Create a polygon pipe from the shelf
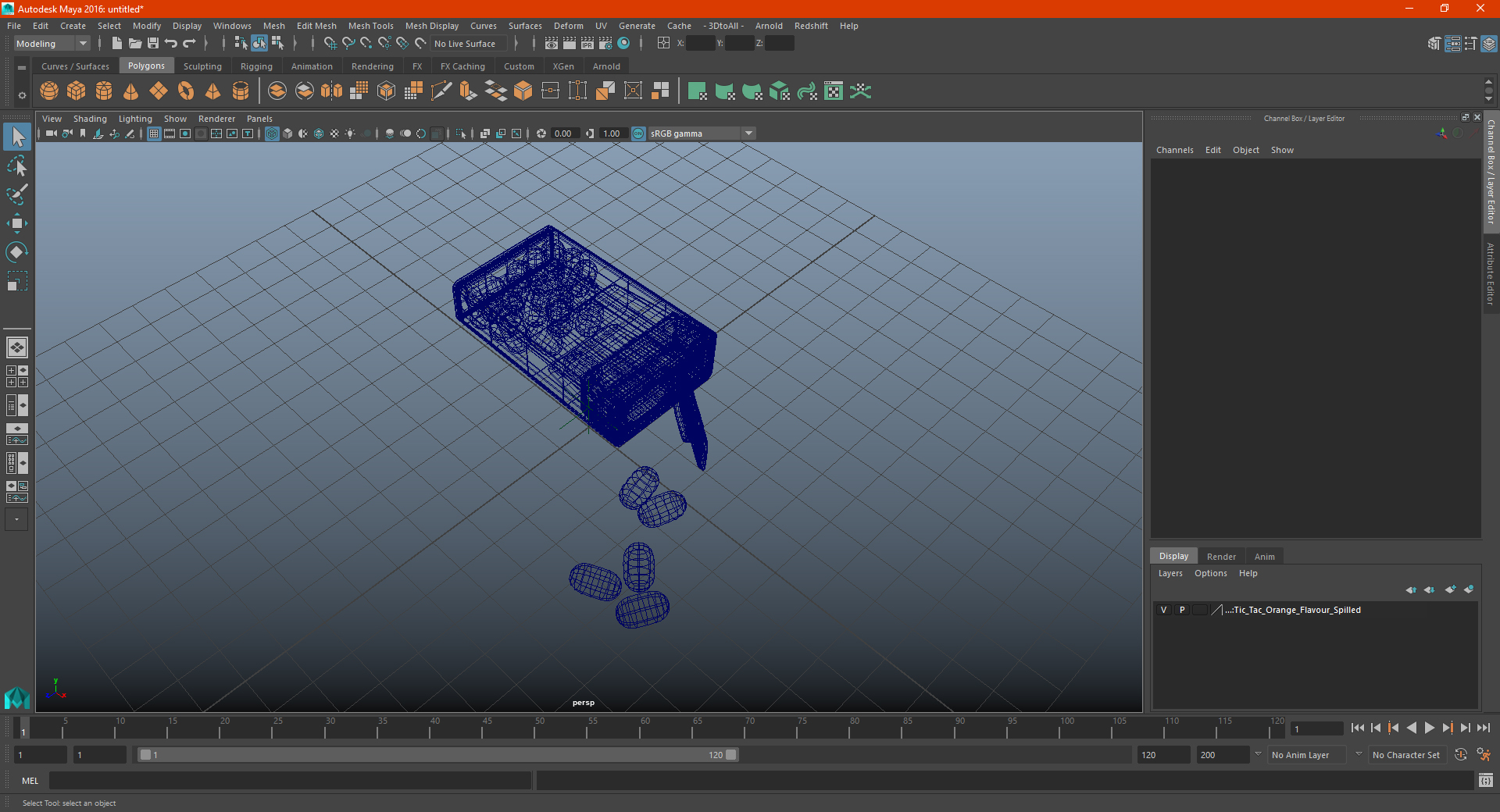1500x812 pixels. 241,91
